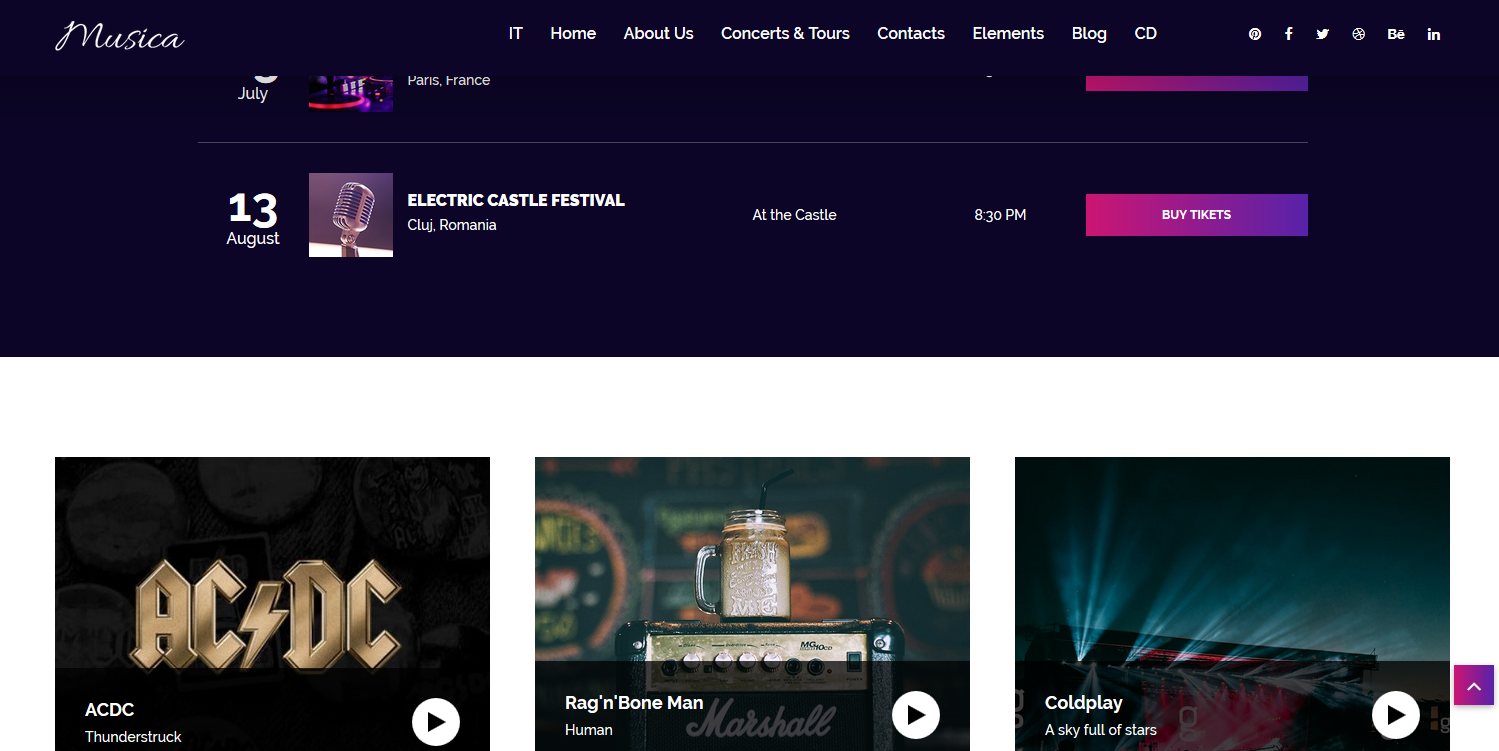The image size is (1499, 751).
Task: Click the Dribbble icon
Action: click(x=1358, y=34)
